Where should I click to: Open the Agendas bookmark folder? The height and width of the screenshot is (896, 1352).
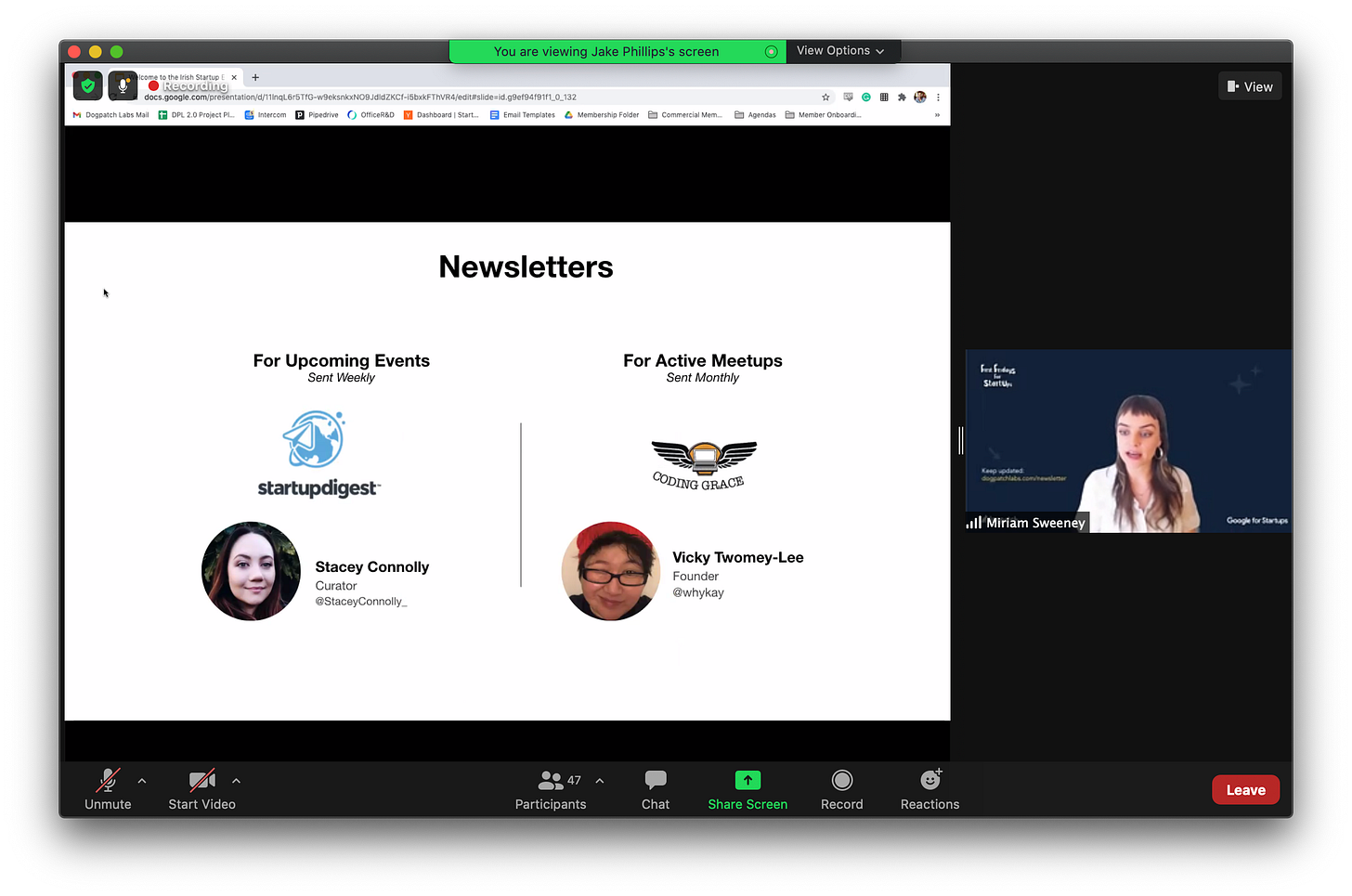click(755, 115)
